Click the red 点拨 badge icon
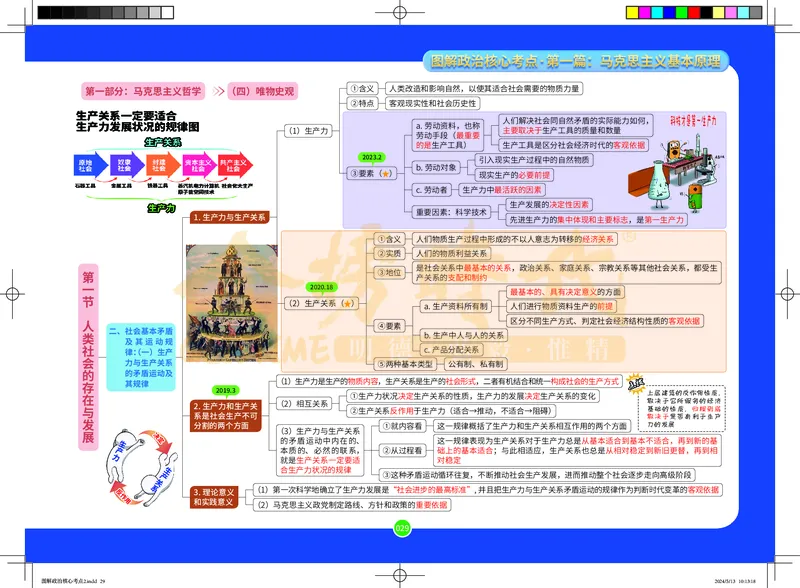 pyautogui.click(x=633, y=384)
